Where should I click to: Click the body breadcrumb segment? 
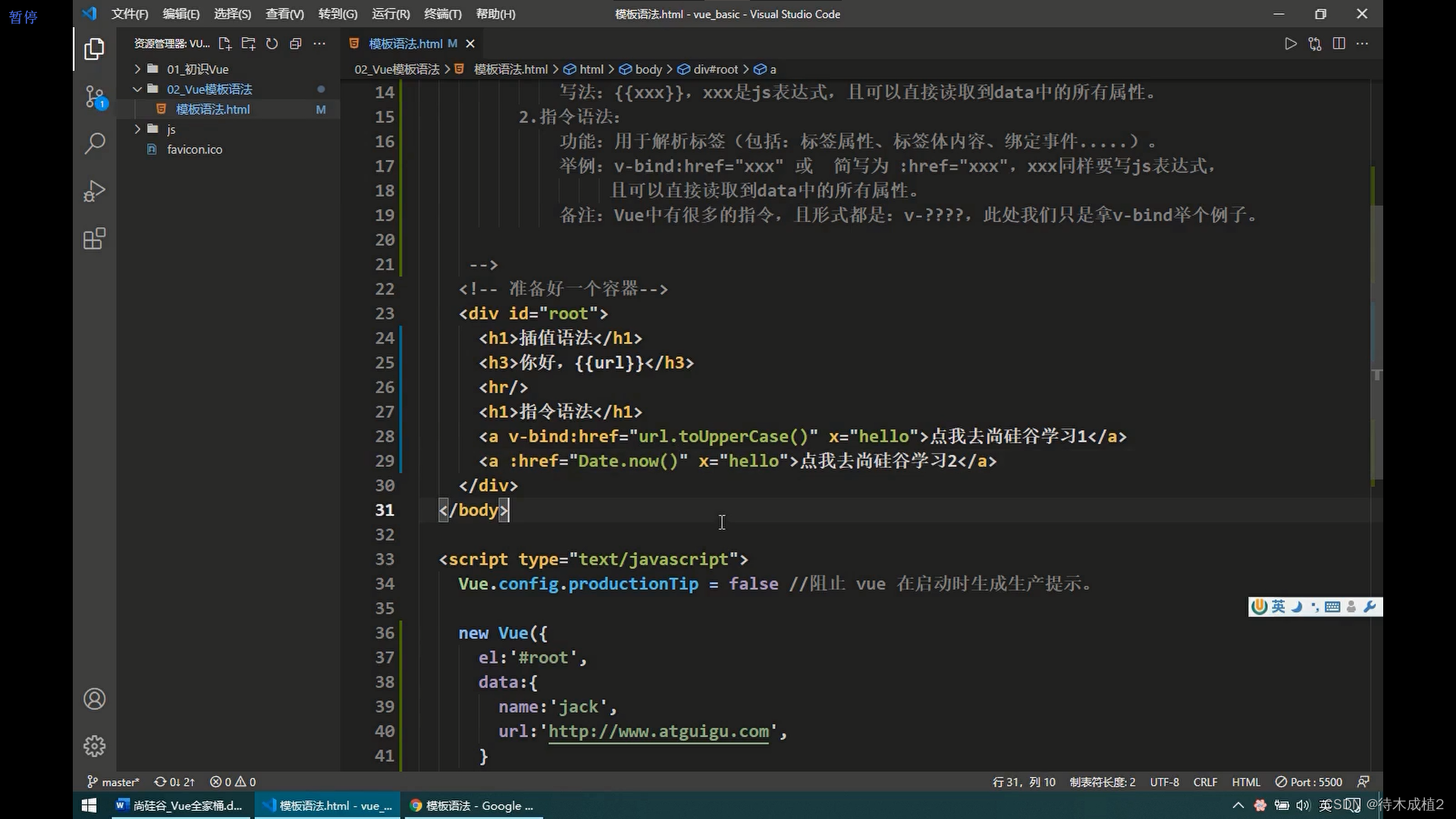641,69
